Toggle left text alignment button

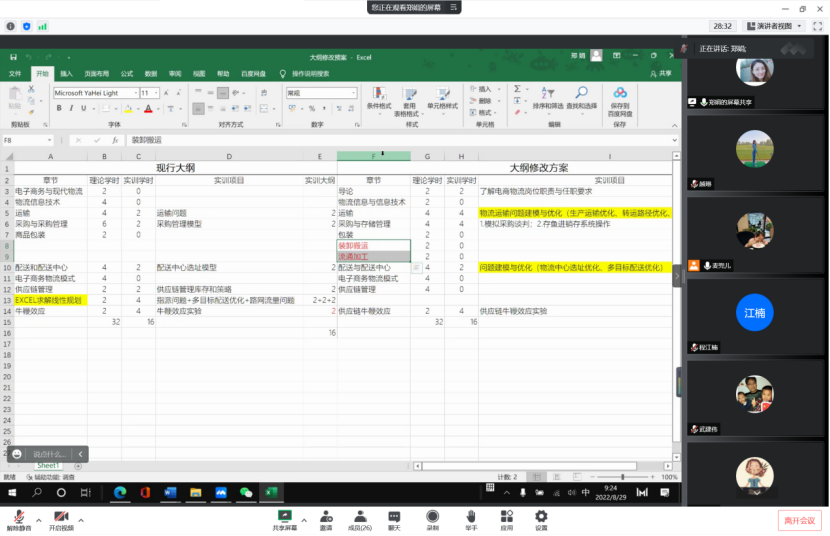tap(198, 108)
